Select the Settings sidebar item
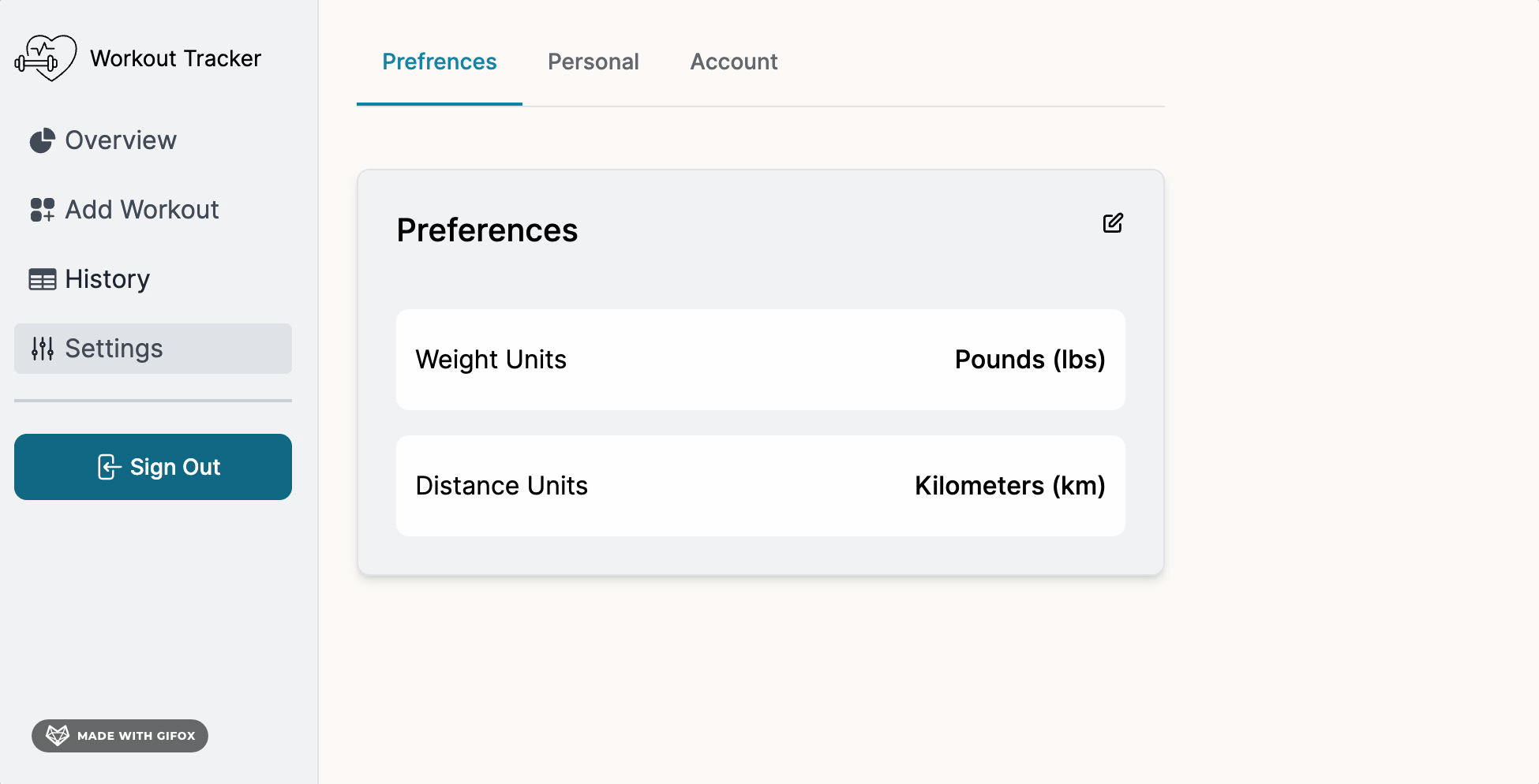 point(153,349)
